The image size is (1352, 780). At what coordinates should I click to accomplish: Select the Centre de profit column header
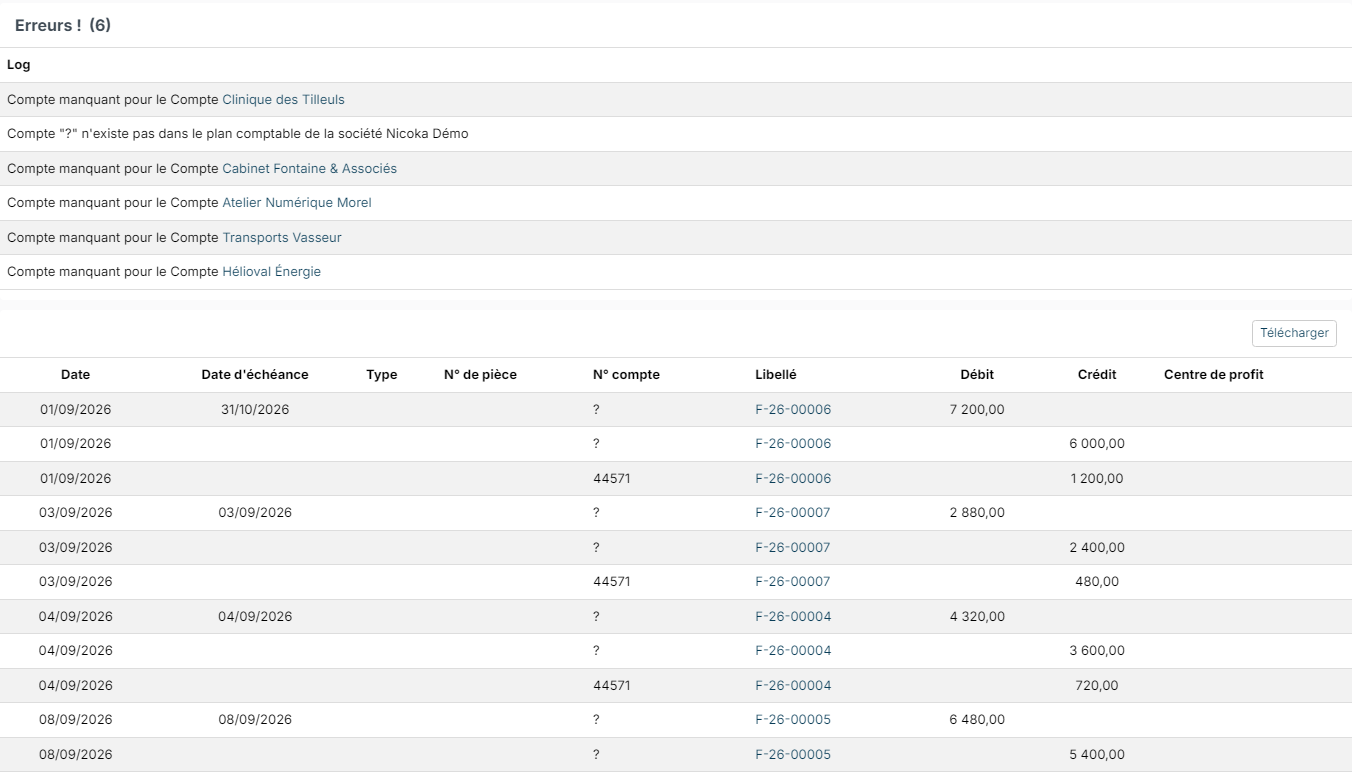point(1214,374)
